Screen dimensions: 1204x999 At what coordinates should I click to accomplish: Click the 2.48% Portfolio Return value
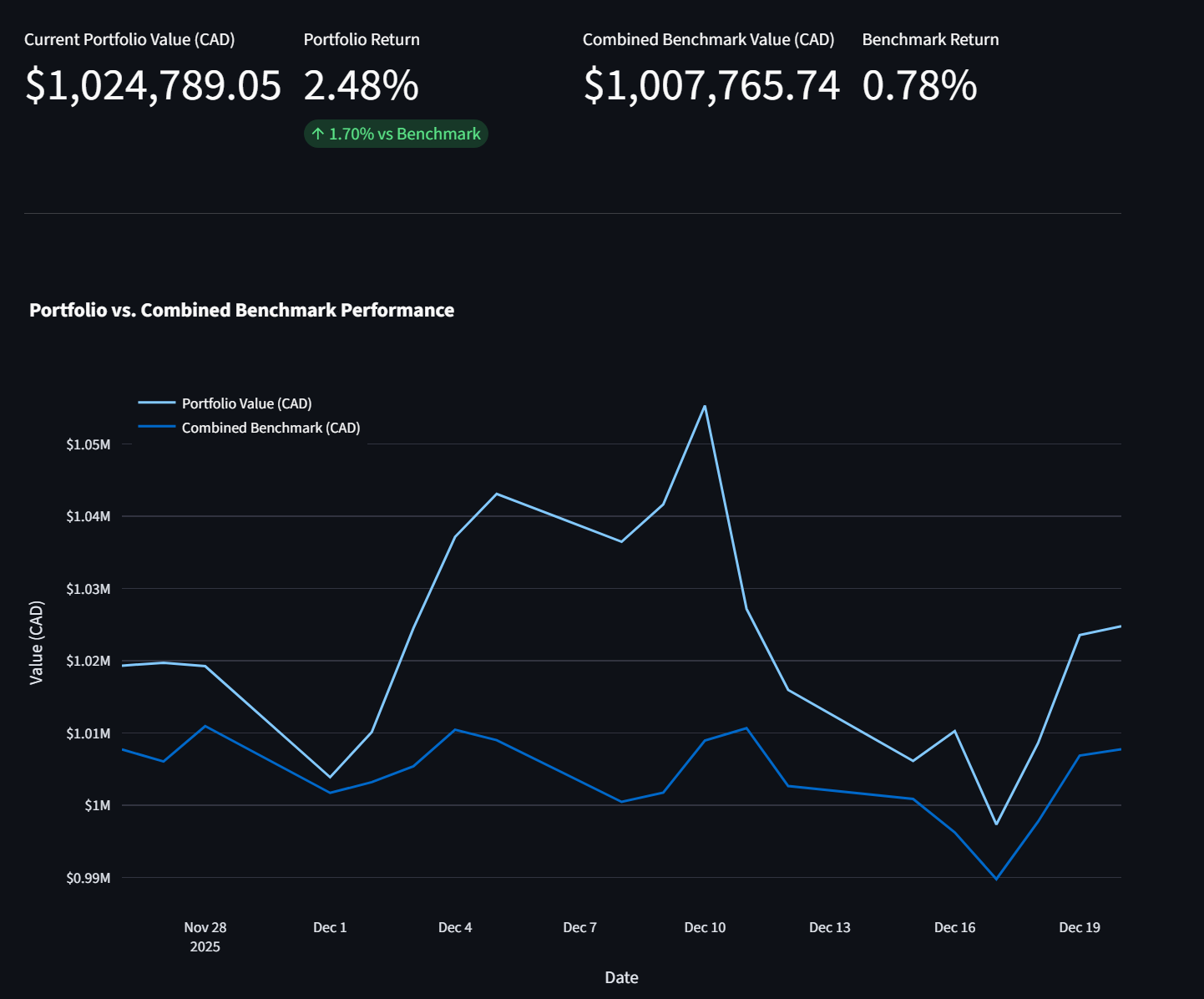click(x=361, y=85)
